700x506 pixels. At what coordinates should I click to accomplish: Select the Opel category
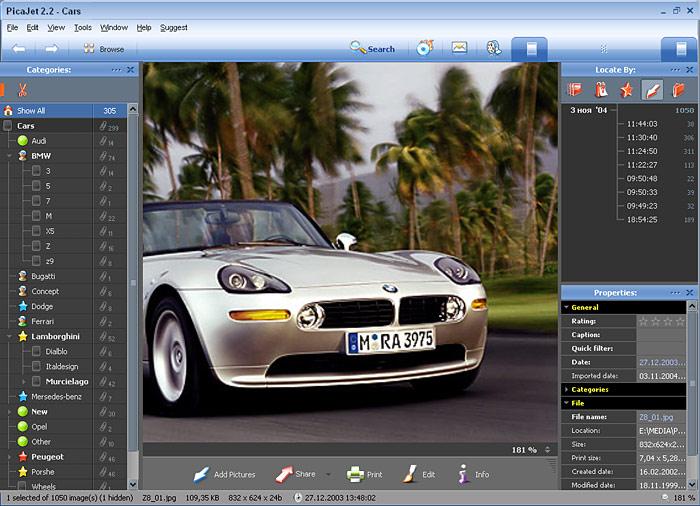(39, 427)
